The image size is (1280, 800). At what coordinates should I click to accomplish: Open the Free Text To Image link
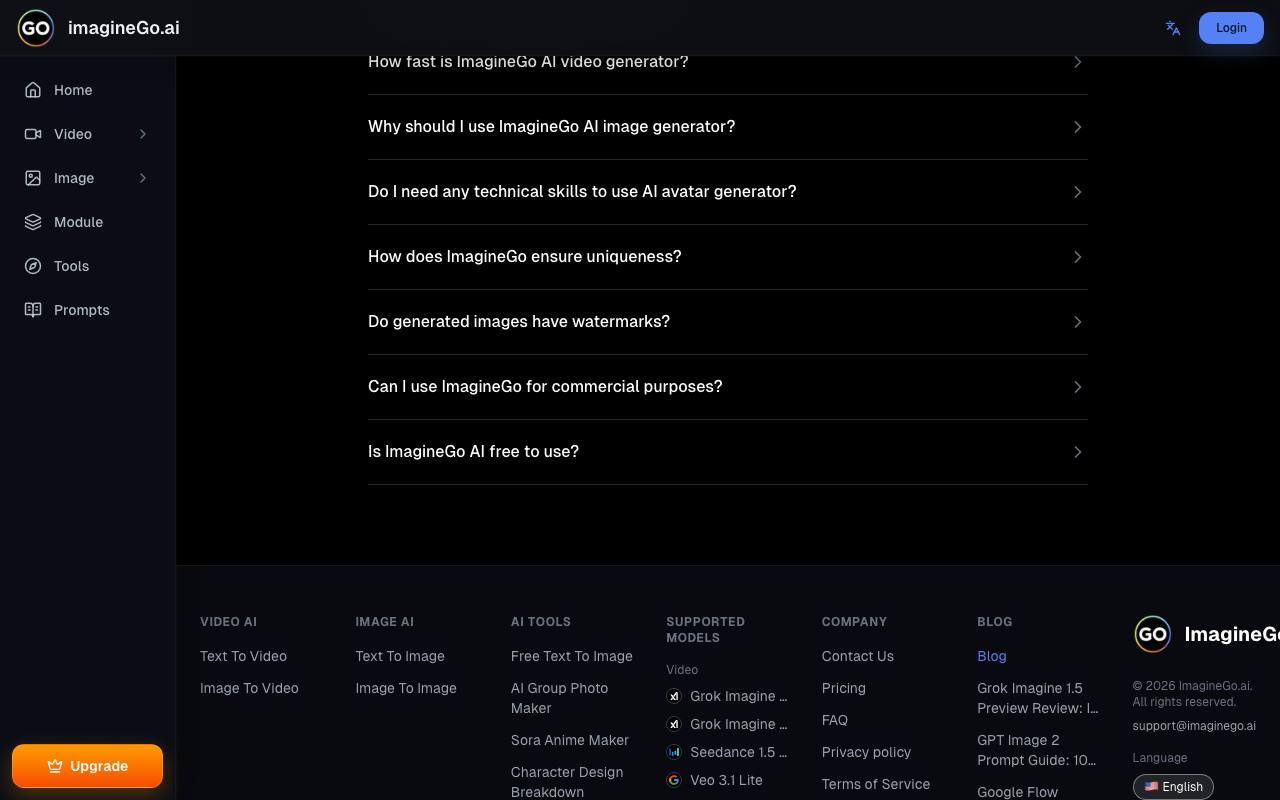[572, 656]
